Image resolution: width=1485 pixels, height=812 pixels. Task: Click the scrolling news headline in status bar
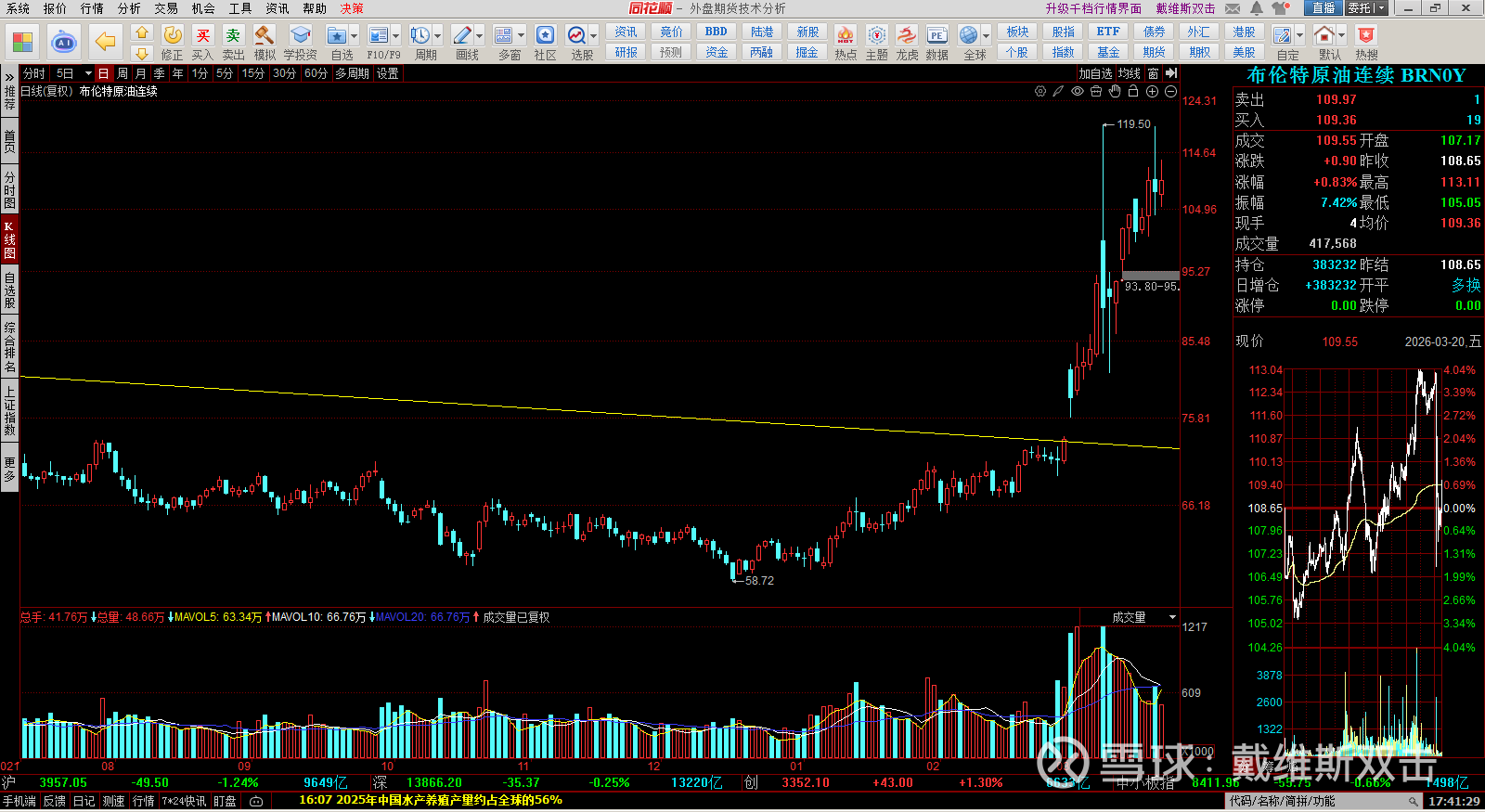[431, 800]
